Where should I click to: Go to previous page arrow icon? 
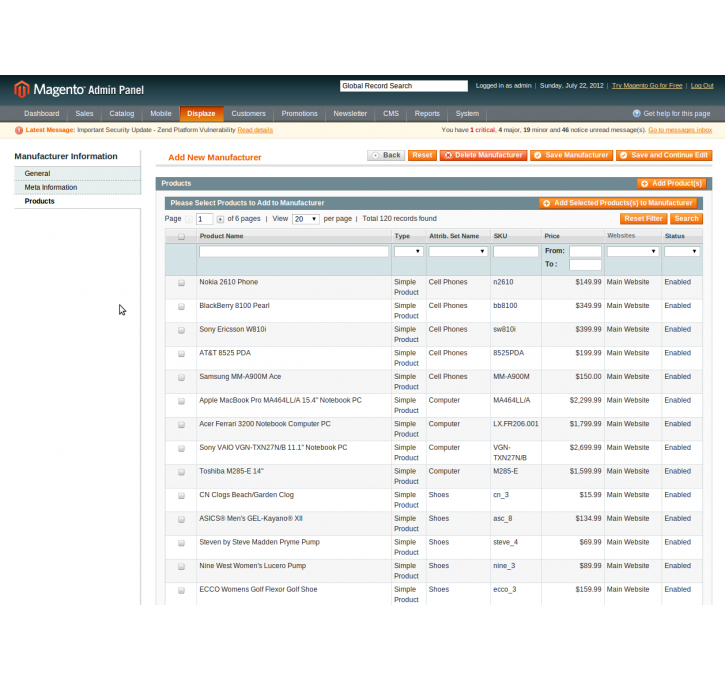tap(189, 219)
